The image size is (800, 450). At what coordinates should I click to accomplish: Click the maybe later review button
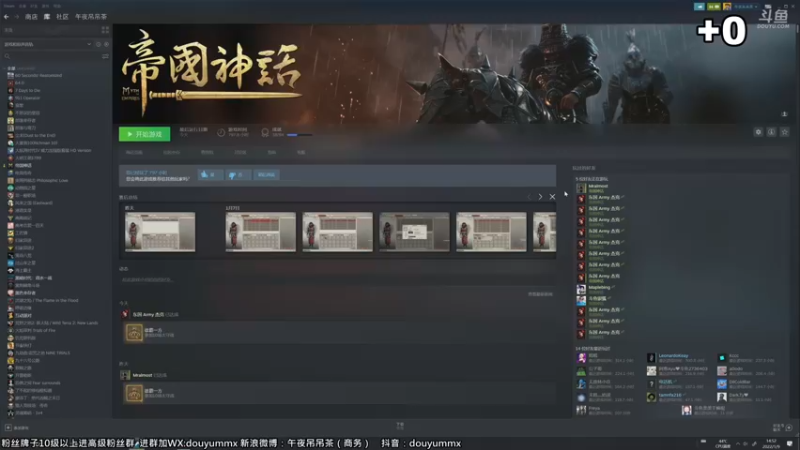266,175
